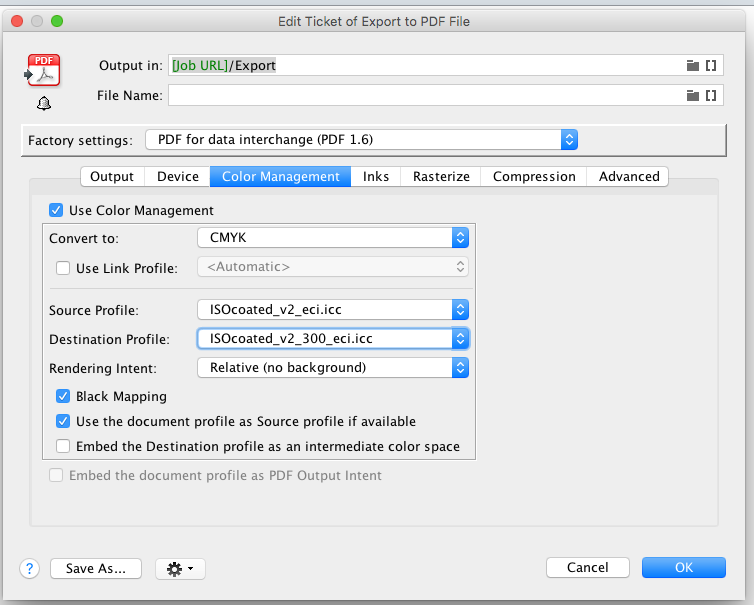Expand the Factory settings dropdown
Viewport: 754px width, 605px height.
(x=568, y=140)
